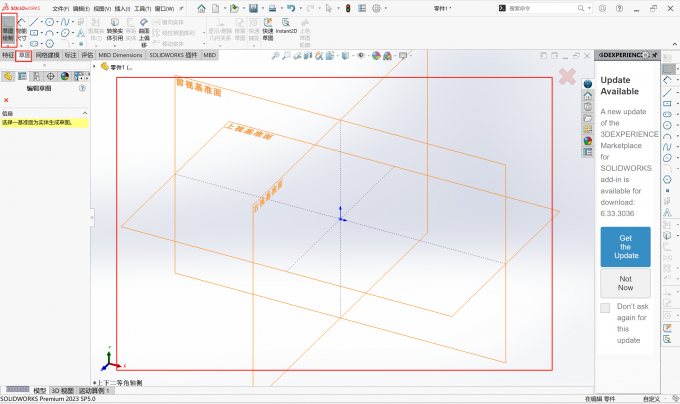
Task: Open the Line tool dropdown arrow
Action: pyautogui.click(x=42, y=22)
